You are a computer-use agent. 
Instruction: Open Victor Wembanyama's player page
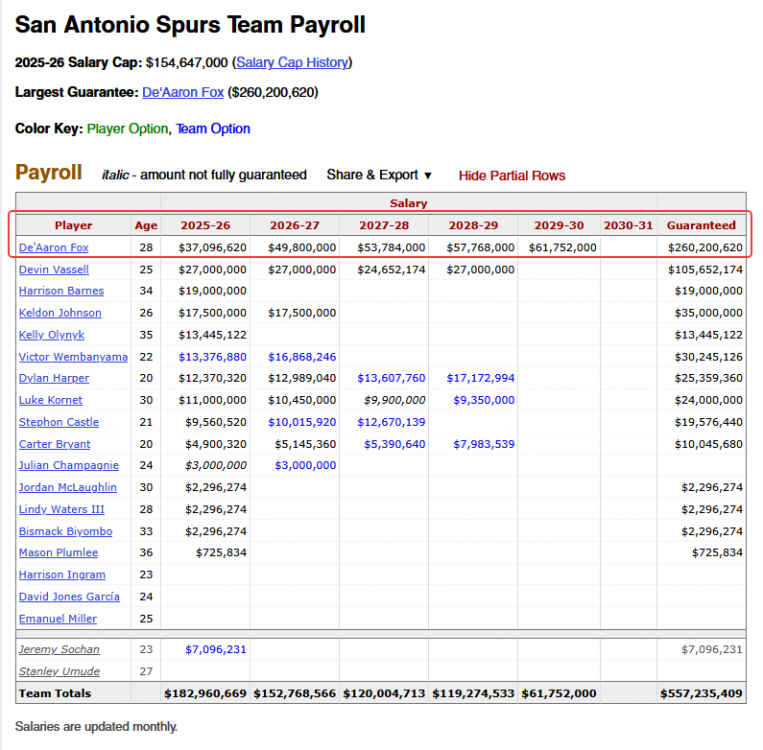73,357
